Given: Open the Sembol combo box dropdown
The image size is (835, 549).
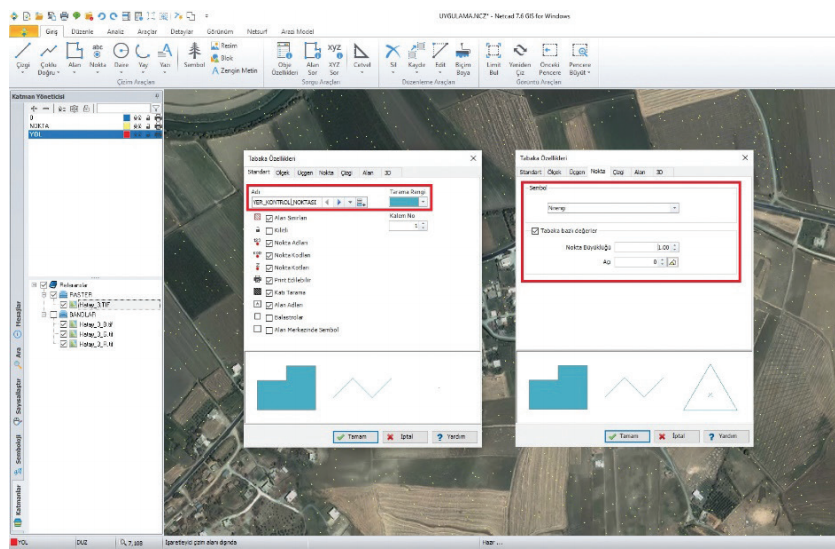Looking at the screenshot, I should (675, 208).
